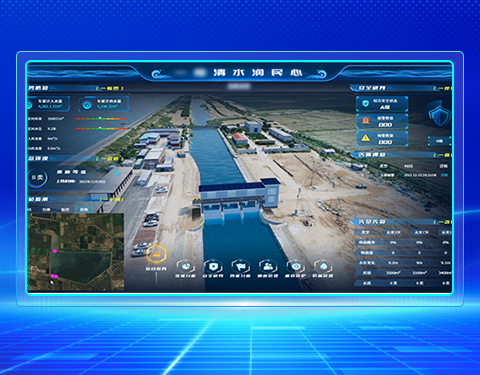Open the water droplet hexagon icon
The image size is (480, 375).
tap(323, 267)
